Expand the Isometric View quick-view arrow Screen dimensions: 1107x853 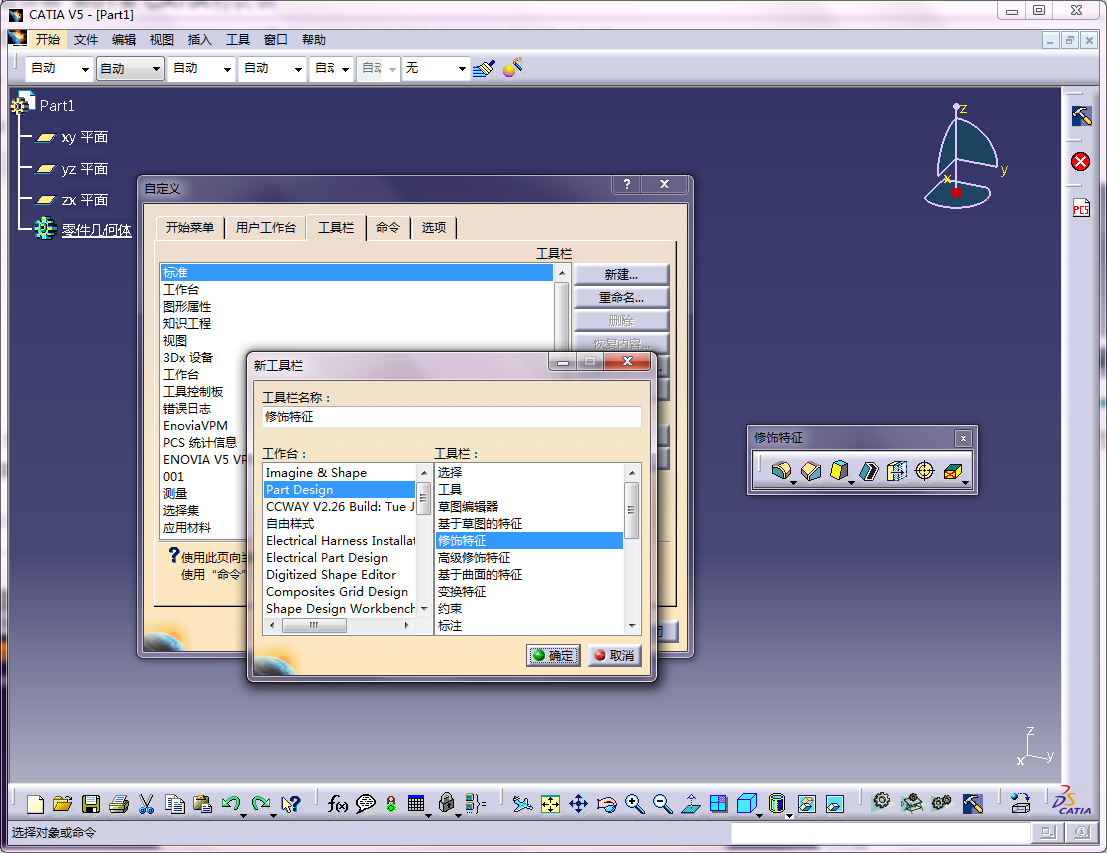tap(759, 816)
